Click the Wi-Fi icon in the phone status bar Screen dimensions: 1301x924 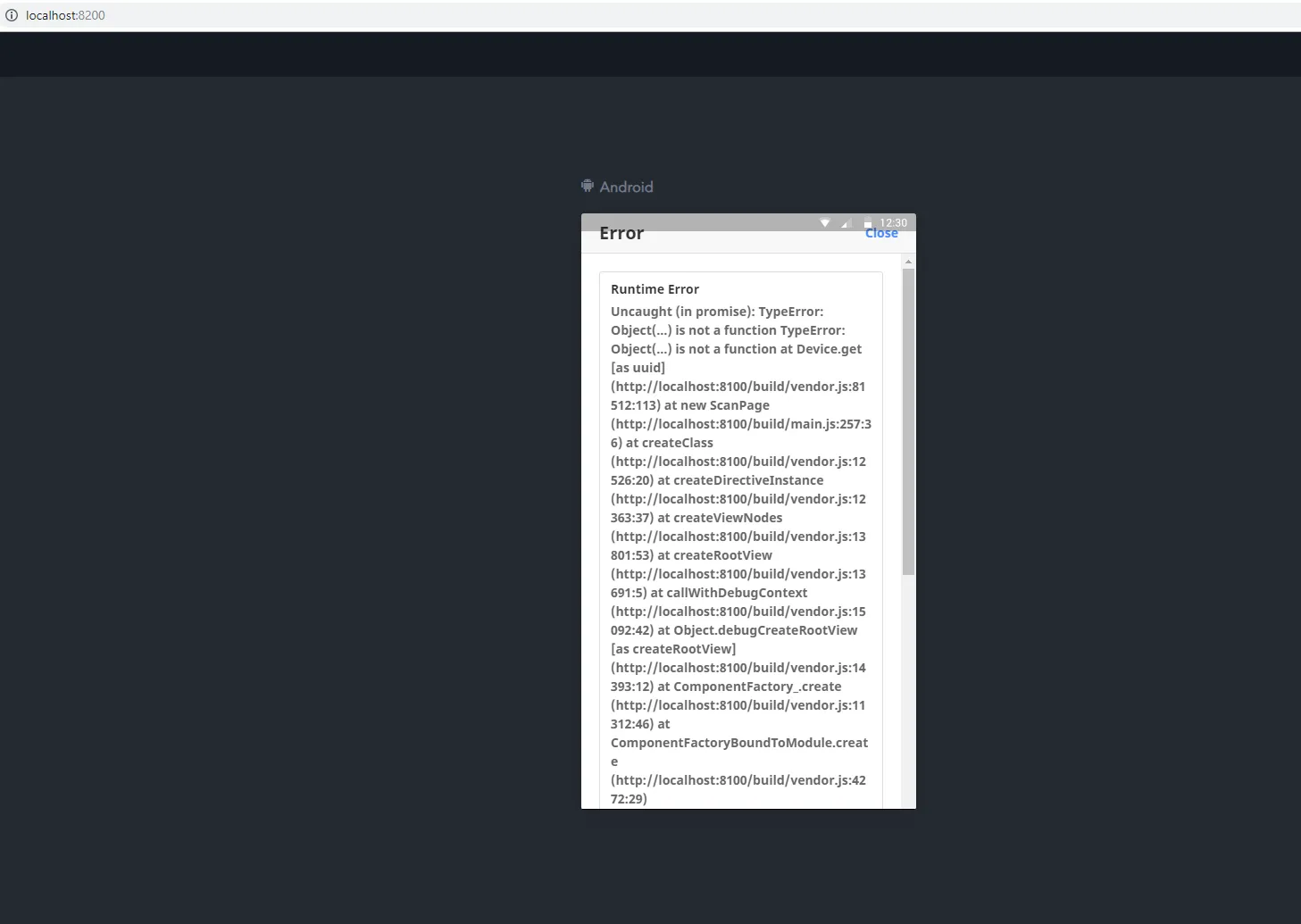[825, 222]
